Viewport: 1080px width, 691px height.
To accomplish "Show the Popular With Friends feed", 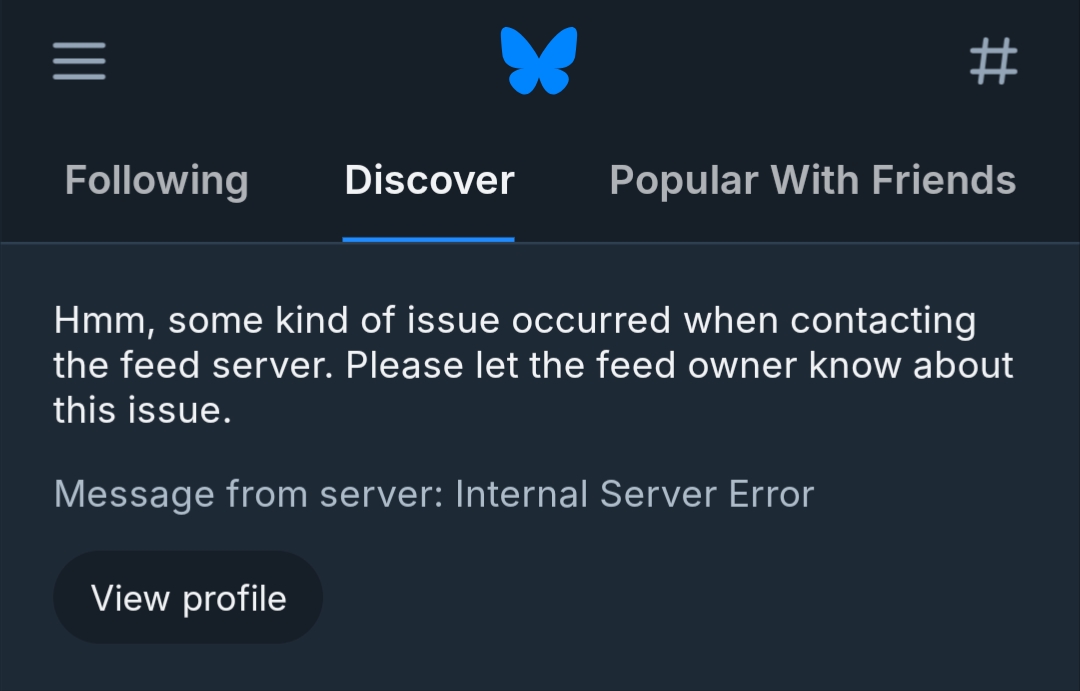I will tap(812, 181).
